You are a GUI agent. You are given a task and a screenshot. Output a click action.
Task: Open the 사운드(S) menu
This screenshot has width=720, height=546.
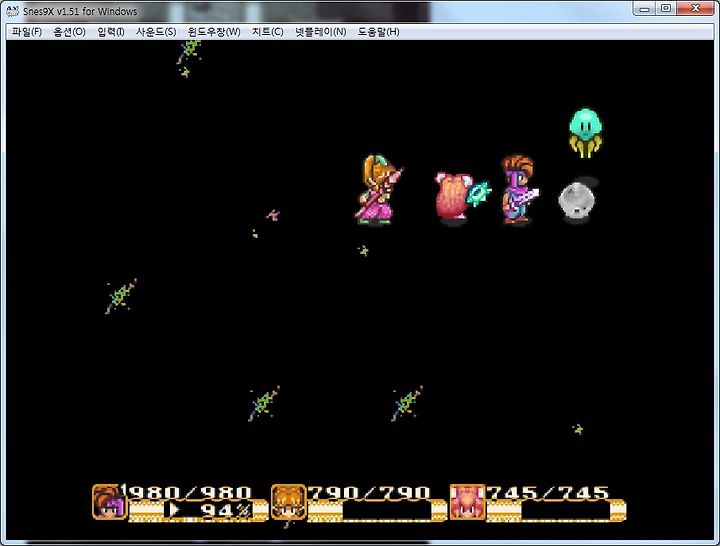pos(156,32)
